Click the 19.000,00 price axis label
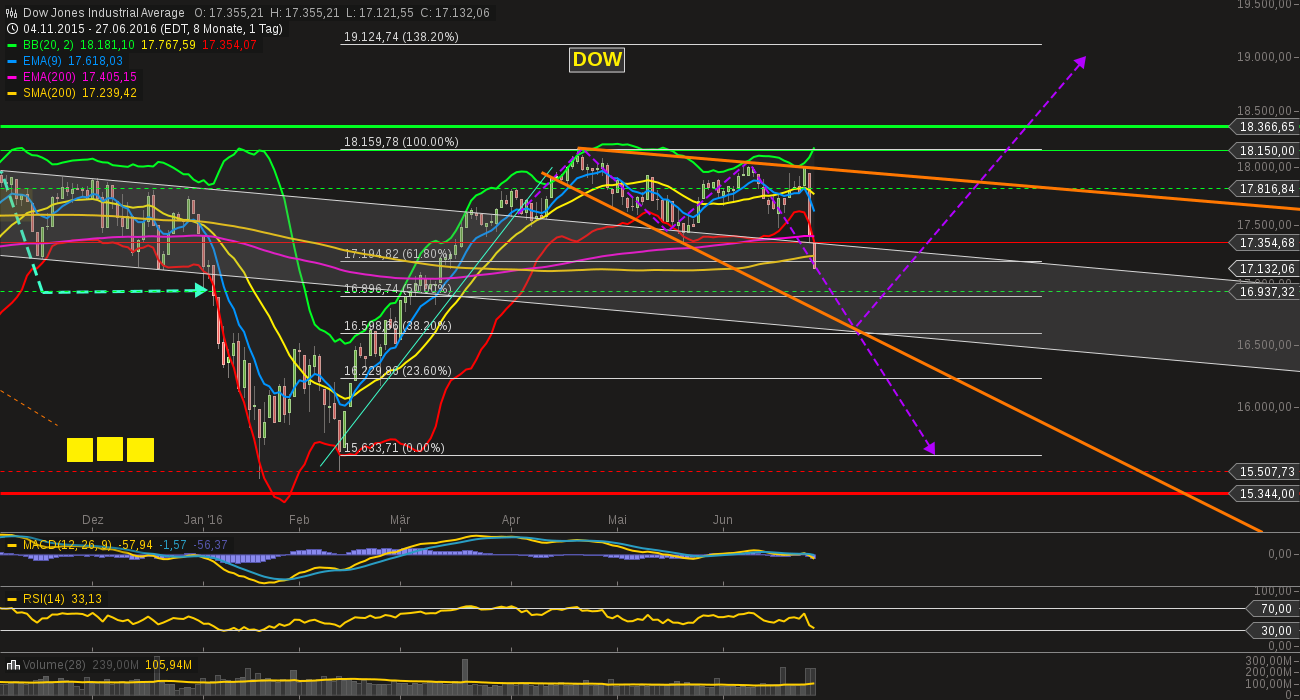 pyautogui.click(x=1264, y=57)
